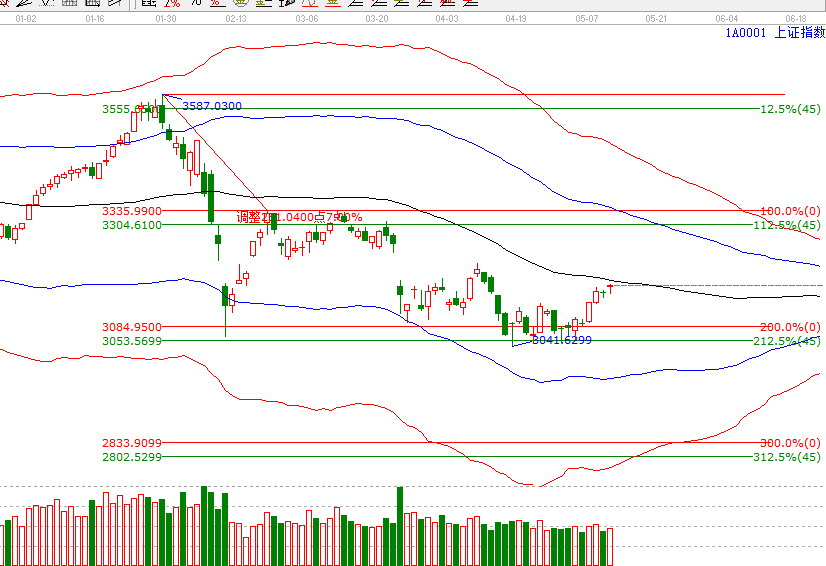Click the last red volume bar
Image resolution: width=826 pixels, height=566 pixels.
[609, 547]
